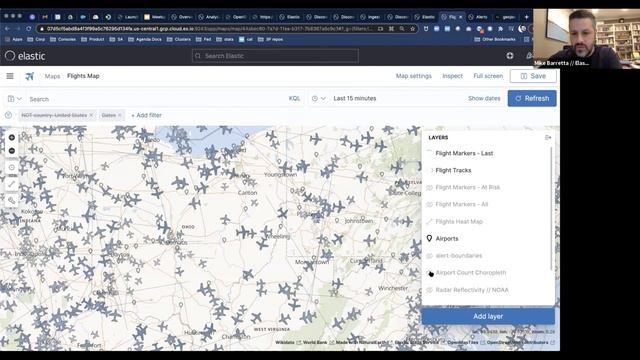Open the Apps bookmark folder
Screen dimensions: 640x360
click(x=14, y=40)
